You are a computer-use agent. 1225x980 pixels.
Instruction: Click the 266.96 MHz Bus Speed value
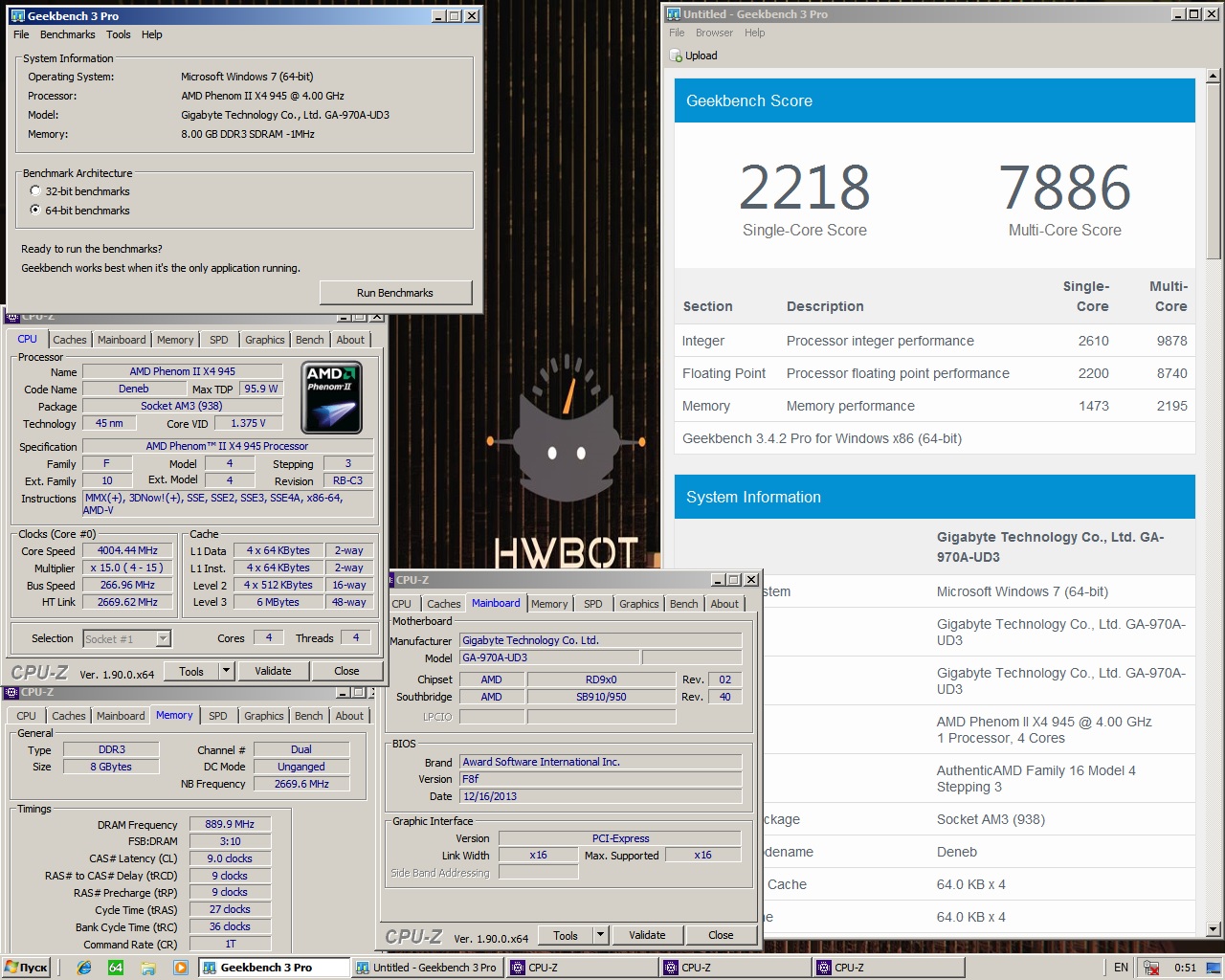point(127,585)
